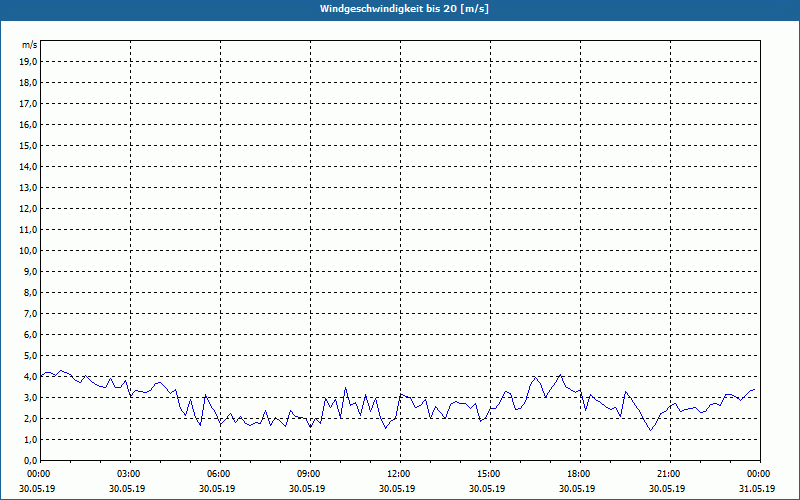Pick the "13,0" y-axis label

click(x=28, y=188)
